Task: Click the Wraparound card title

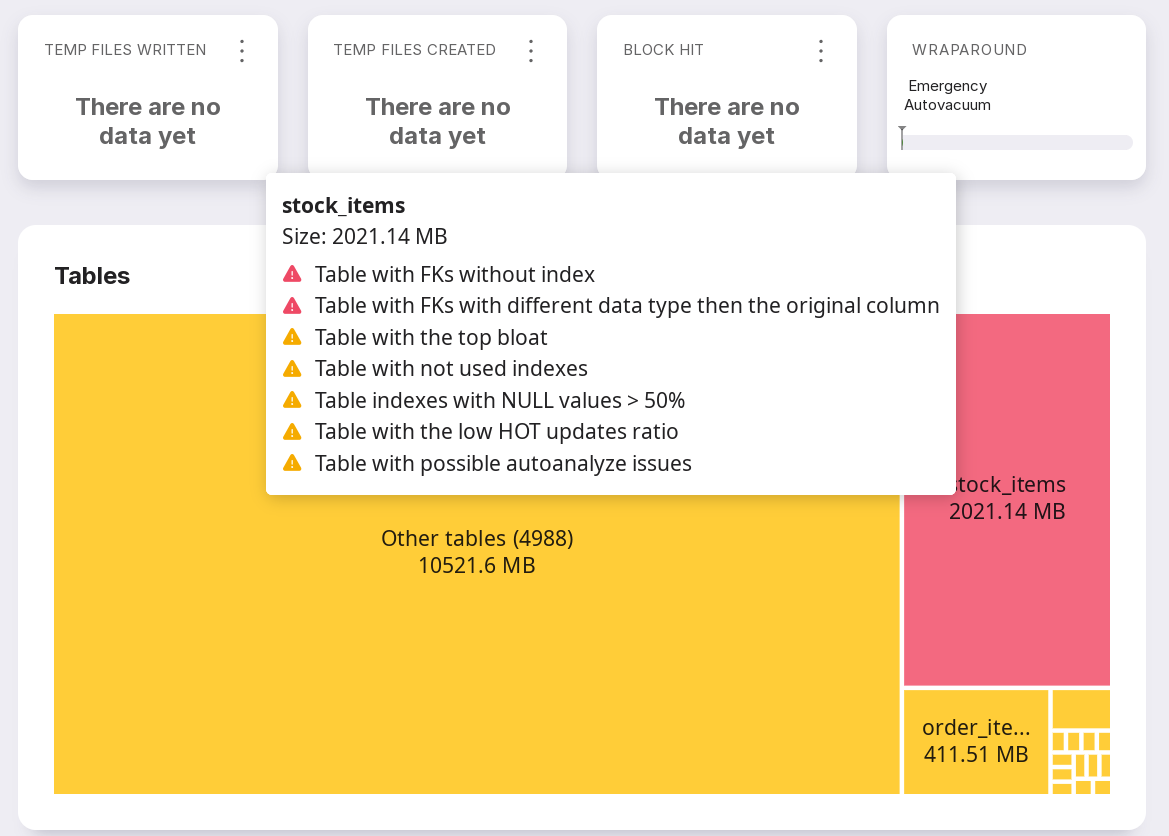Action: tap(969, 50)
